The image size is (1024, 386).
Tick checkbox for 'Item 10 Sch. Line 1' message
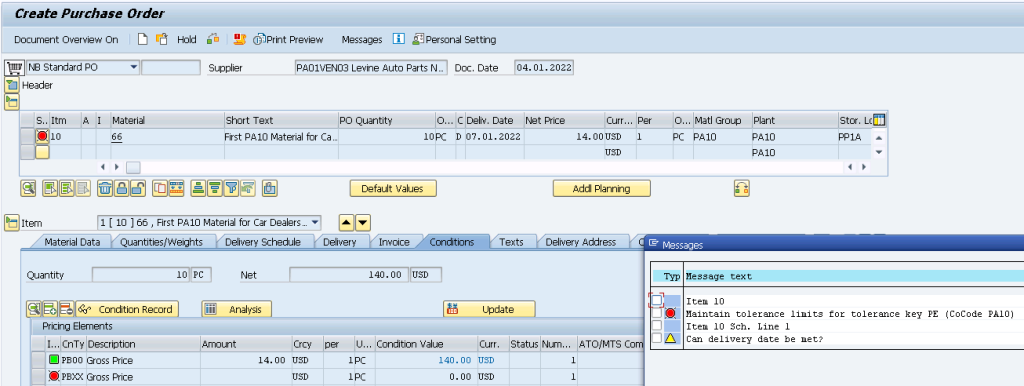657,325
